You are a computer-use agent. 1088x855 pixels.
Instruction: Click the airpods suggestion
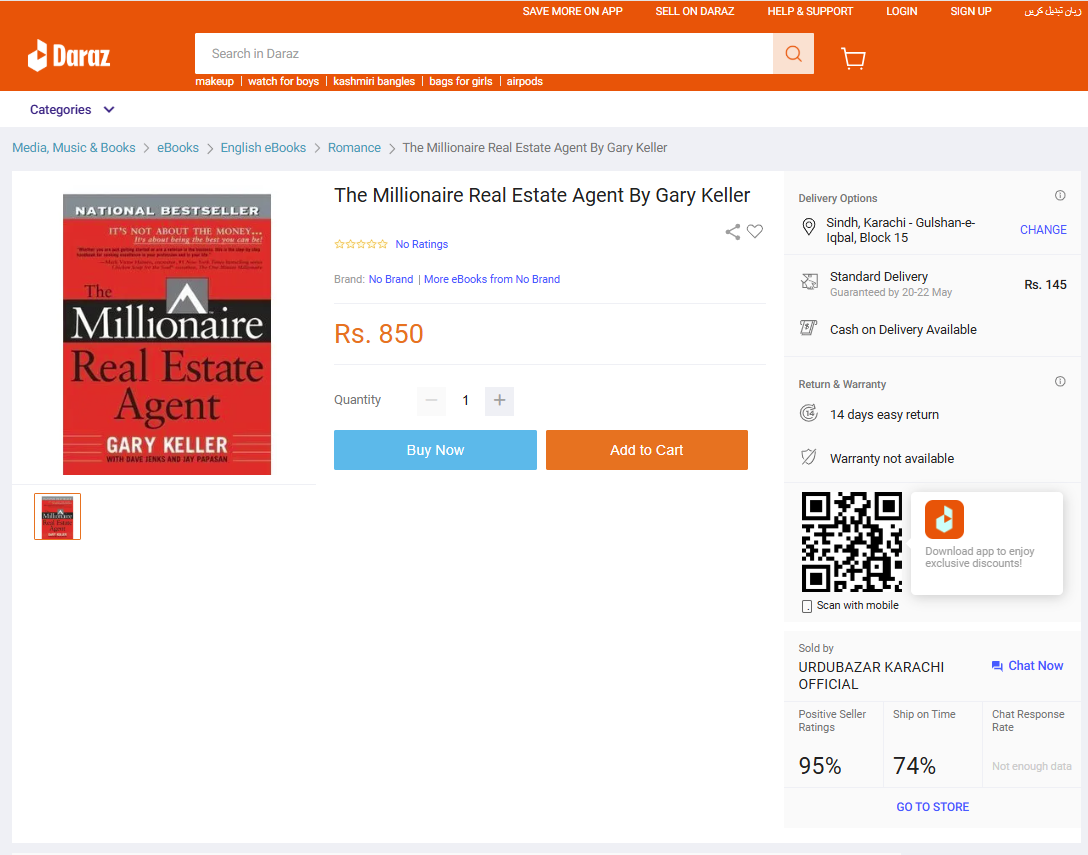pyautogui.click(x=525, y=81)
